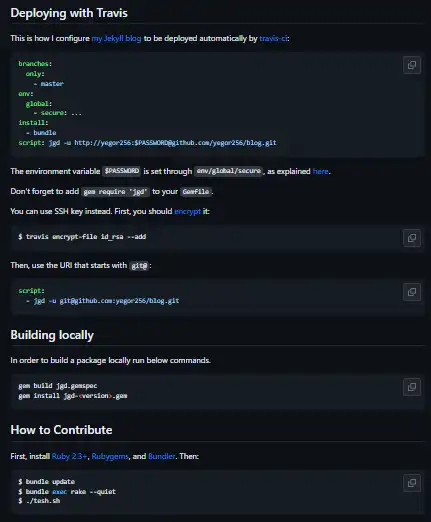431x522 pixels.
Task: Open the Bundler link
Action: coord(161,456)
